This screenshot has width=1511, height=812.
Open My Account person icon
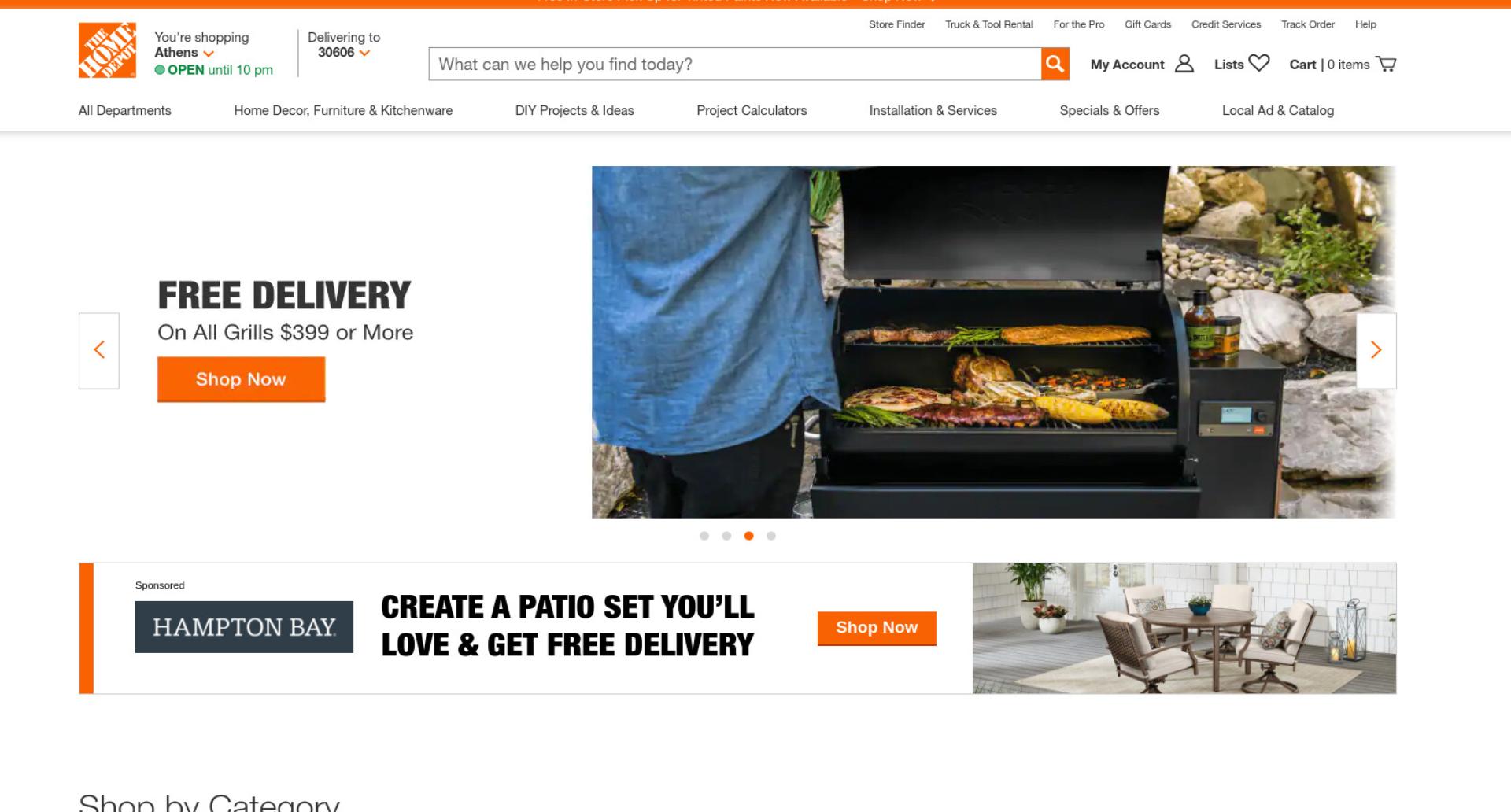tap(1184, 64)
